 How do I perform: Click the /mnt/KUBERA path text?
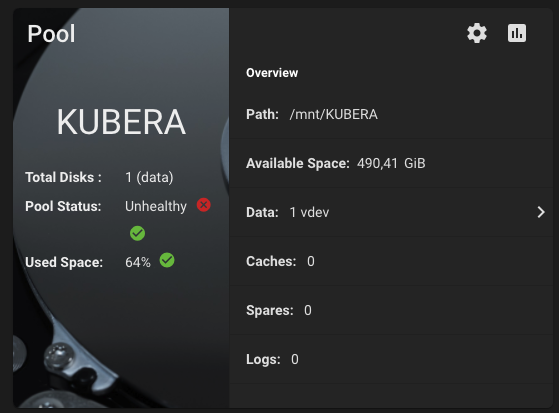tap(333, 114)
